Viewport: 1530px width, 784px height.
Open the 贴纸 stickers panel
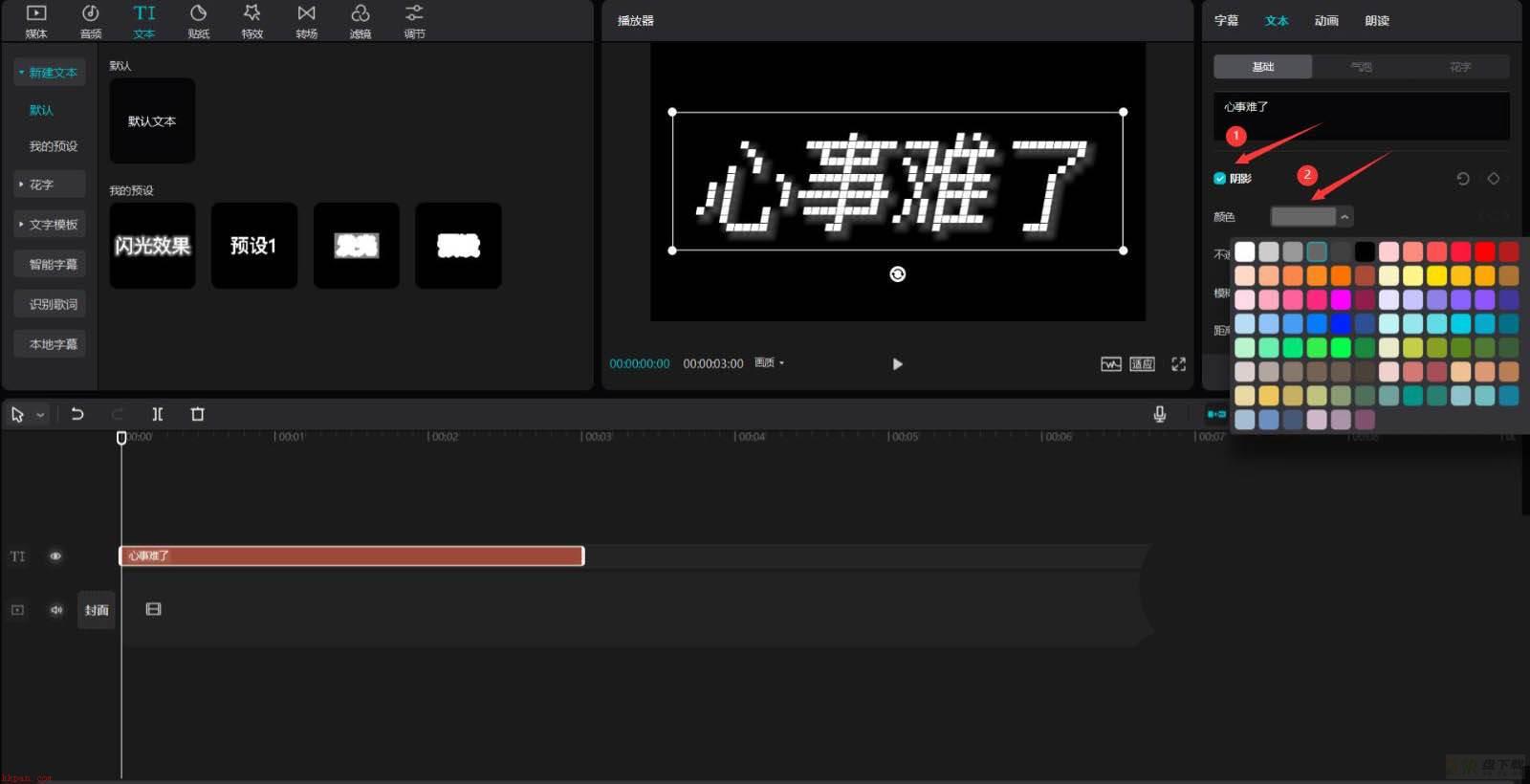pos(198,21)
